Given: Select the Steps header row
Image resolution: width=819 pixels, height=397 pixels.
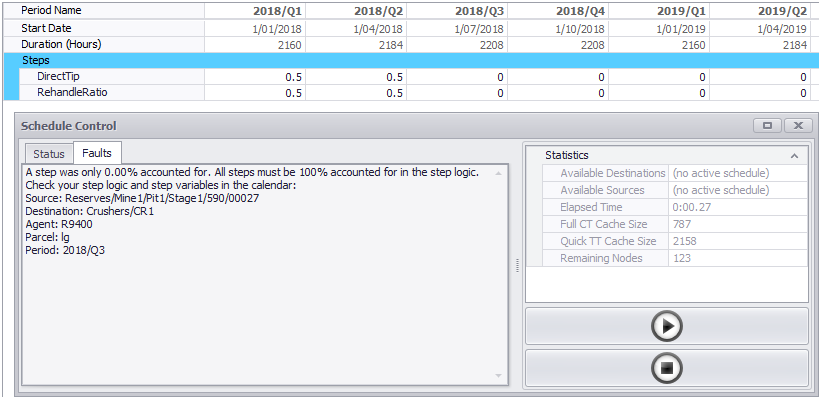Looking at the screenshot, I should coord(411,61).
